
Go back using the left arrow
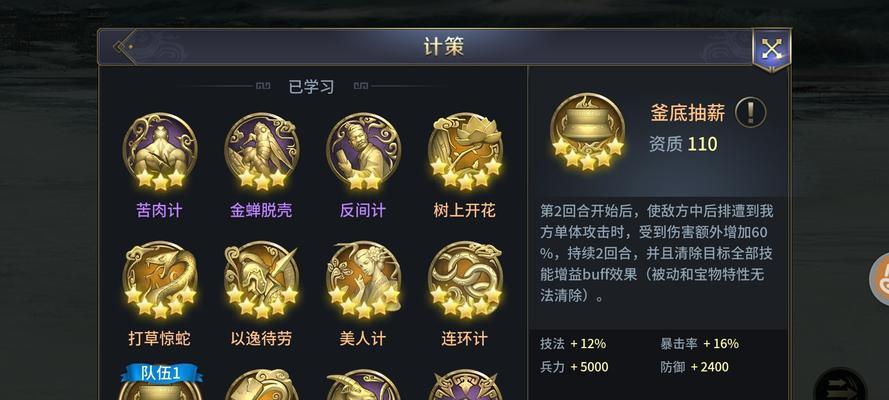coord(124,46)
